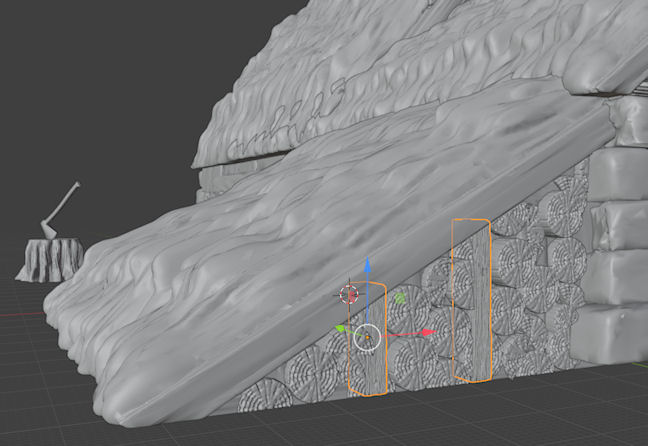Click the green Y-axis gizmo arrow
648x446 pixels.
342,327
